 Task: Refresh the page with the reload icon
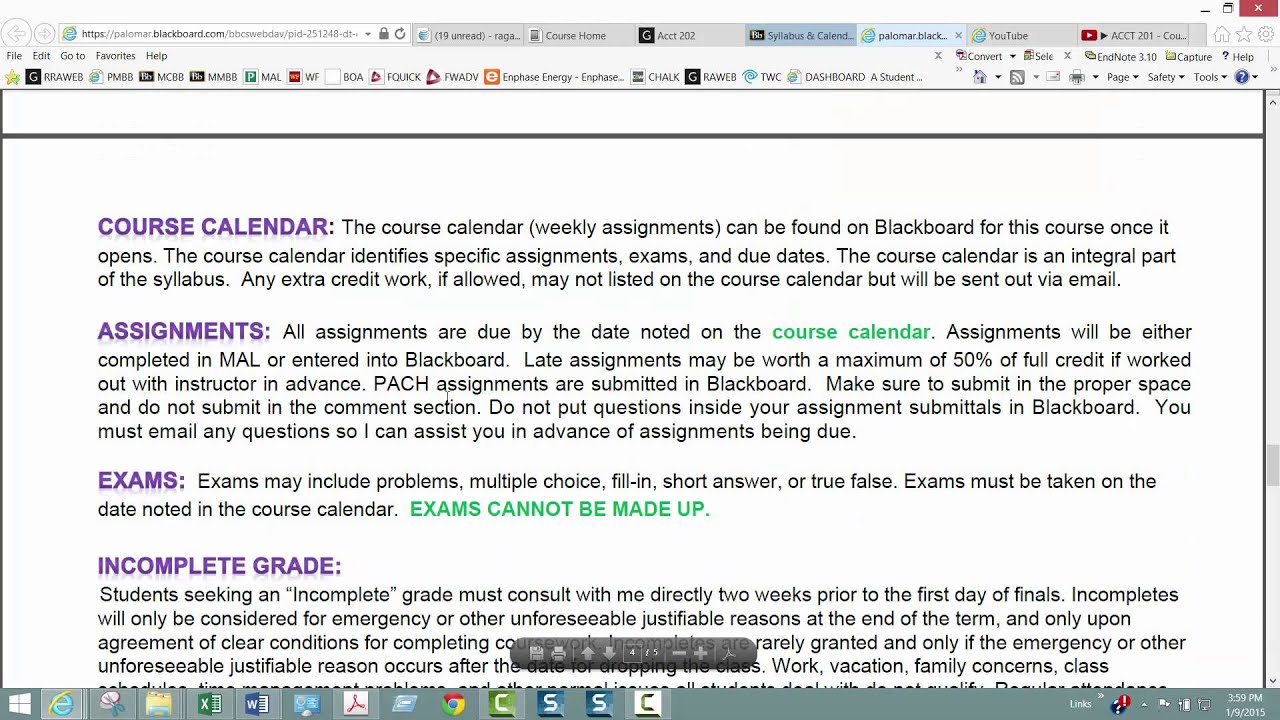400,34
